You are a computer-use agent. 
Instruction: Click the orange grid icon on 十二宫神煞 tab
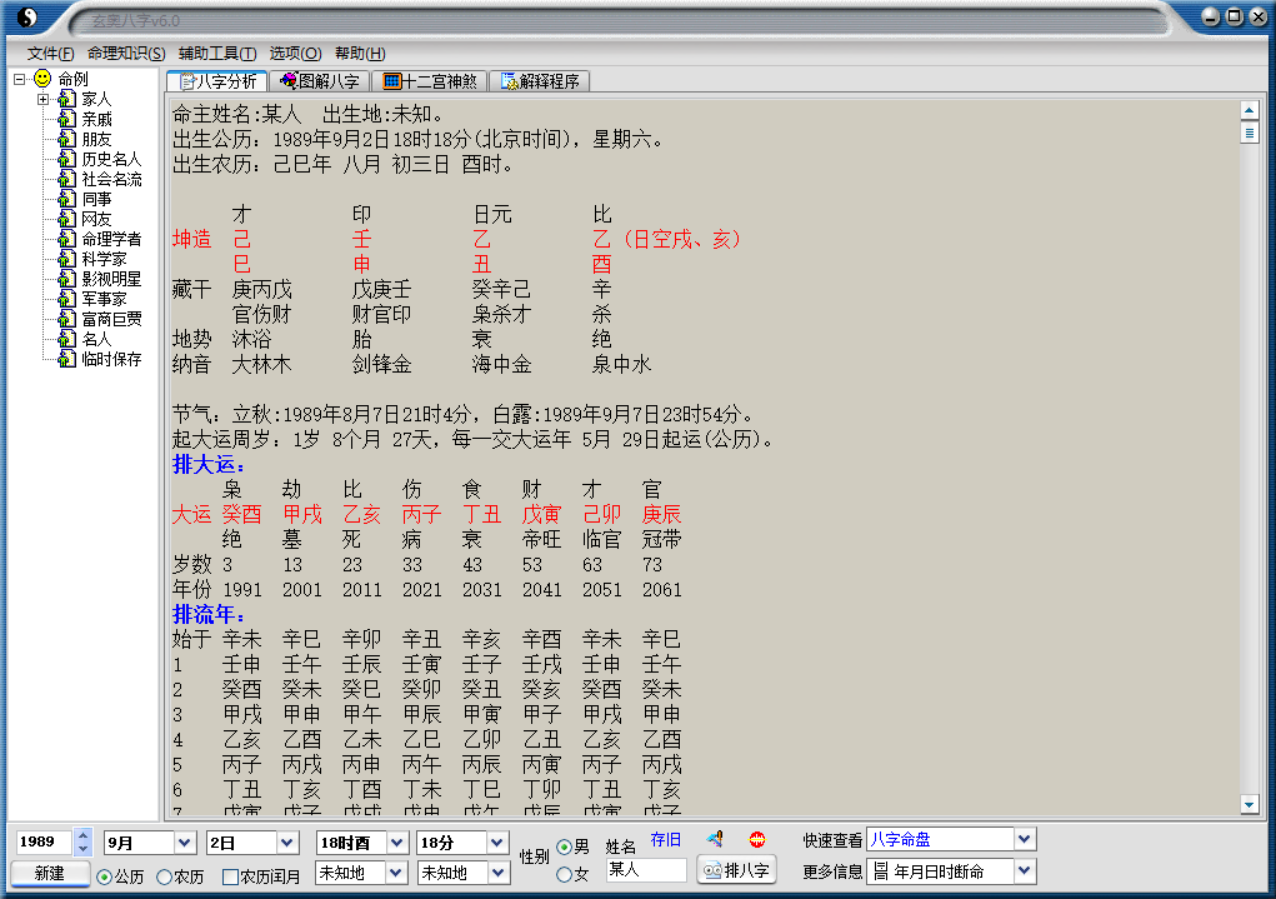click(391, 80)
